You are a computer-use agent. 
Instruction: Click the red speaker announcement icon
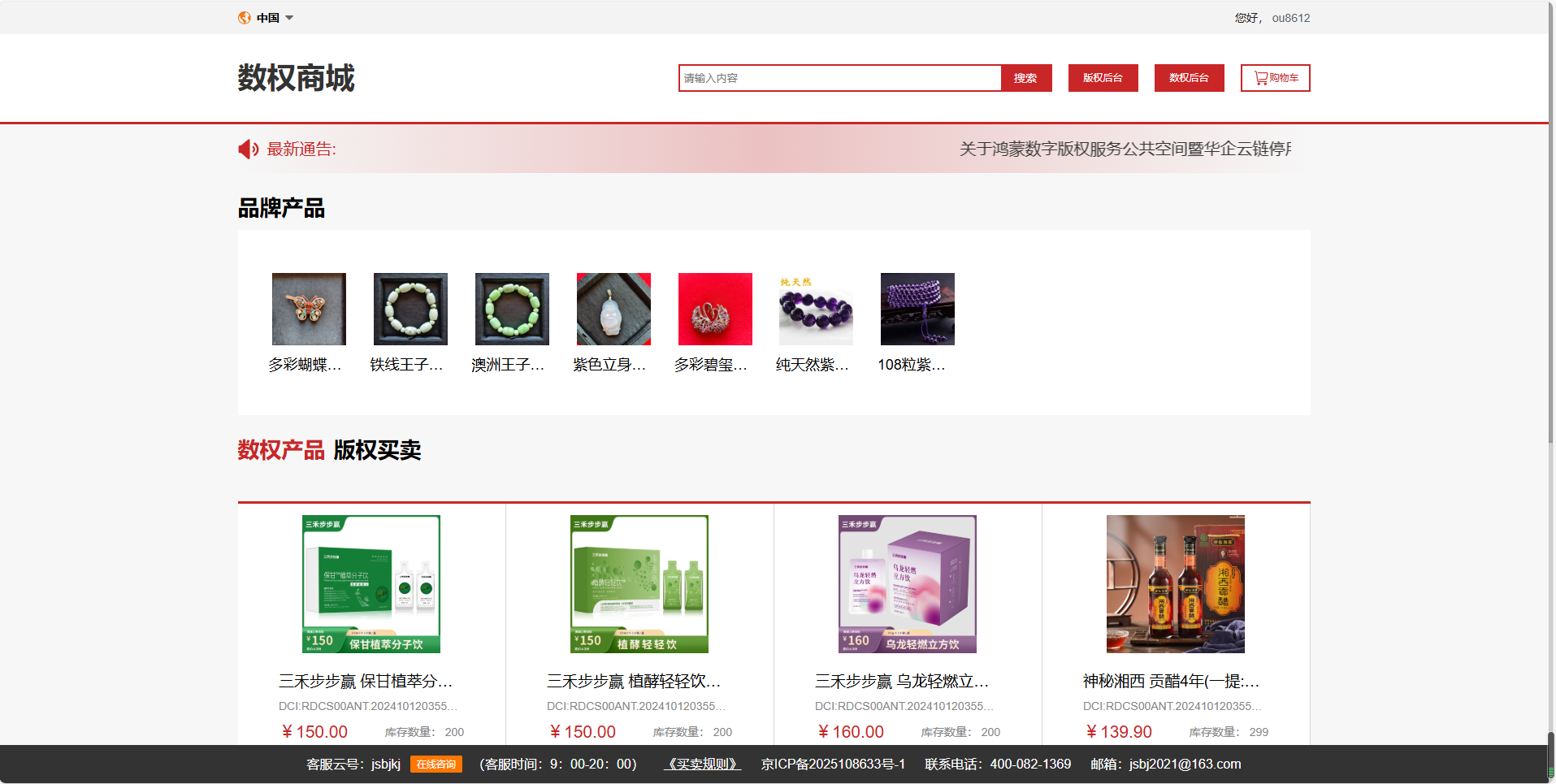[x=248, y=149]
